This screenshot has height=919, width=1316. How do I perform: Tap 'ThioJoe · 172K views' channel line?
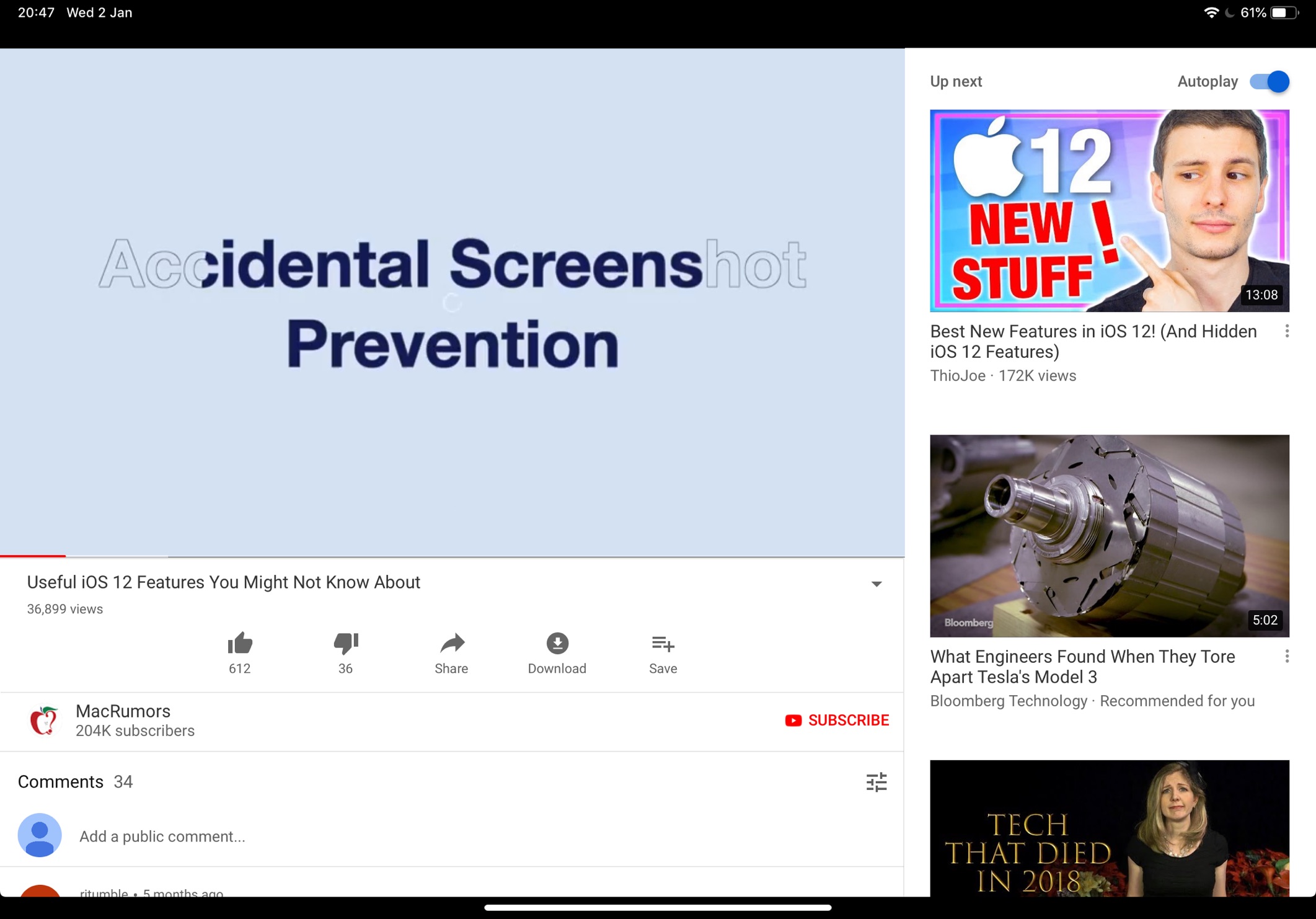pos(1003,376)
